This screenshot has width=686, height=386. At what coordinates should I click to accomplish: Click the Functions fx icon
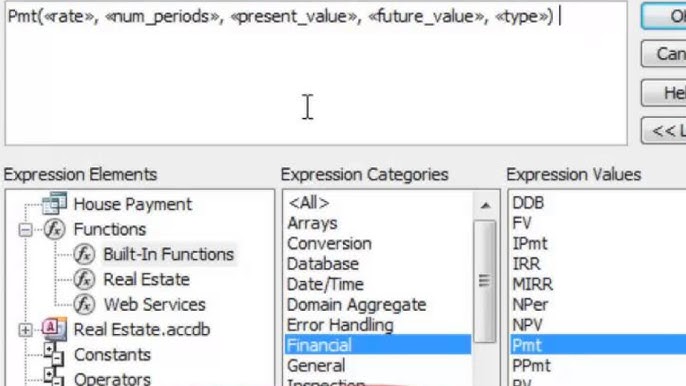point(55,229)
